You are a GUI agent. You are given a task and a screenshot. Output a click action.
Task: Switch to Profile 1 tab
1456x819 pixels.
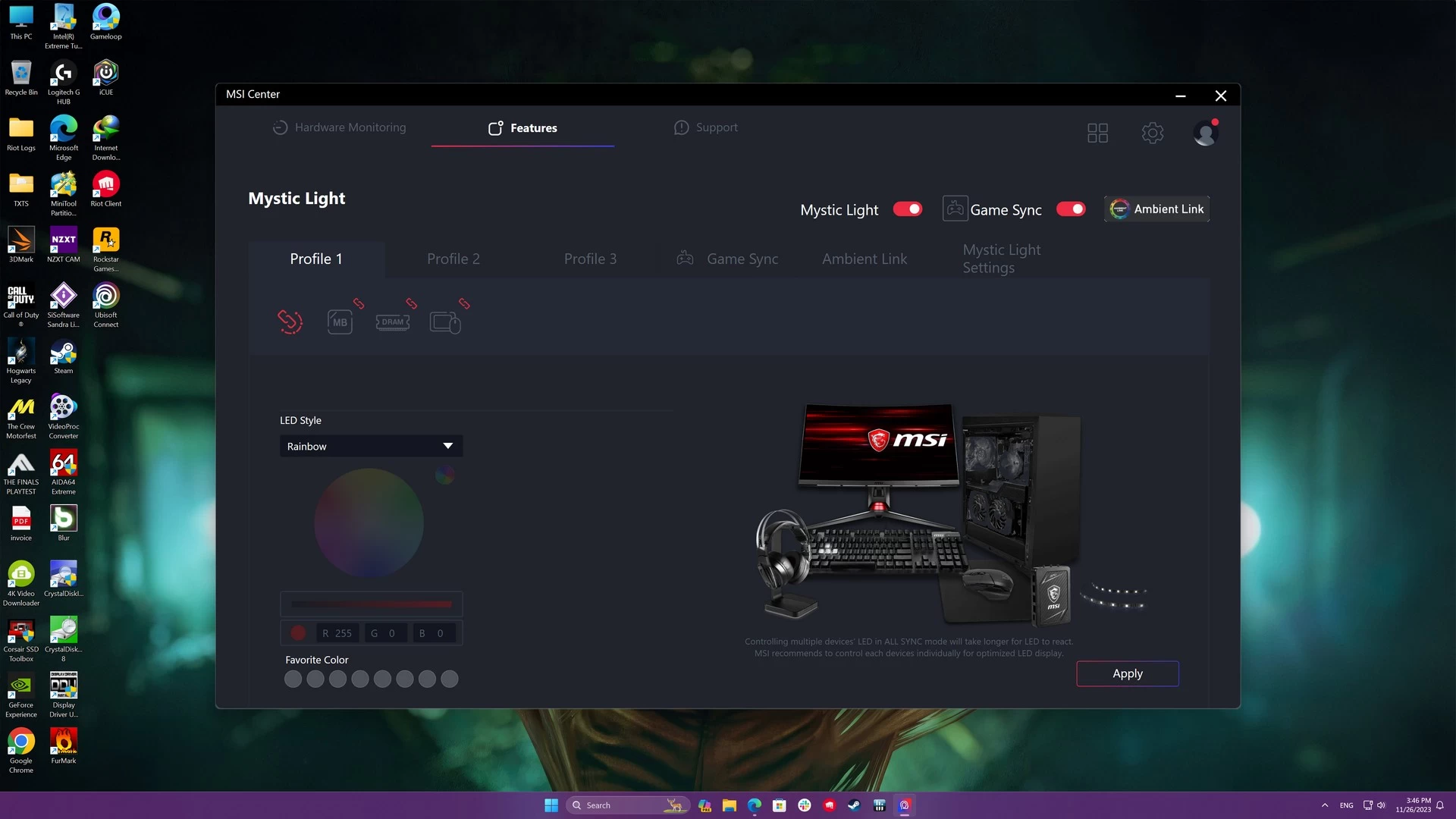pyautogui.click(x=316, y=259)
